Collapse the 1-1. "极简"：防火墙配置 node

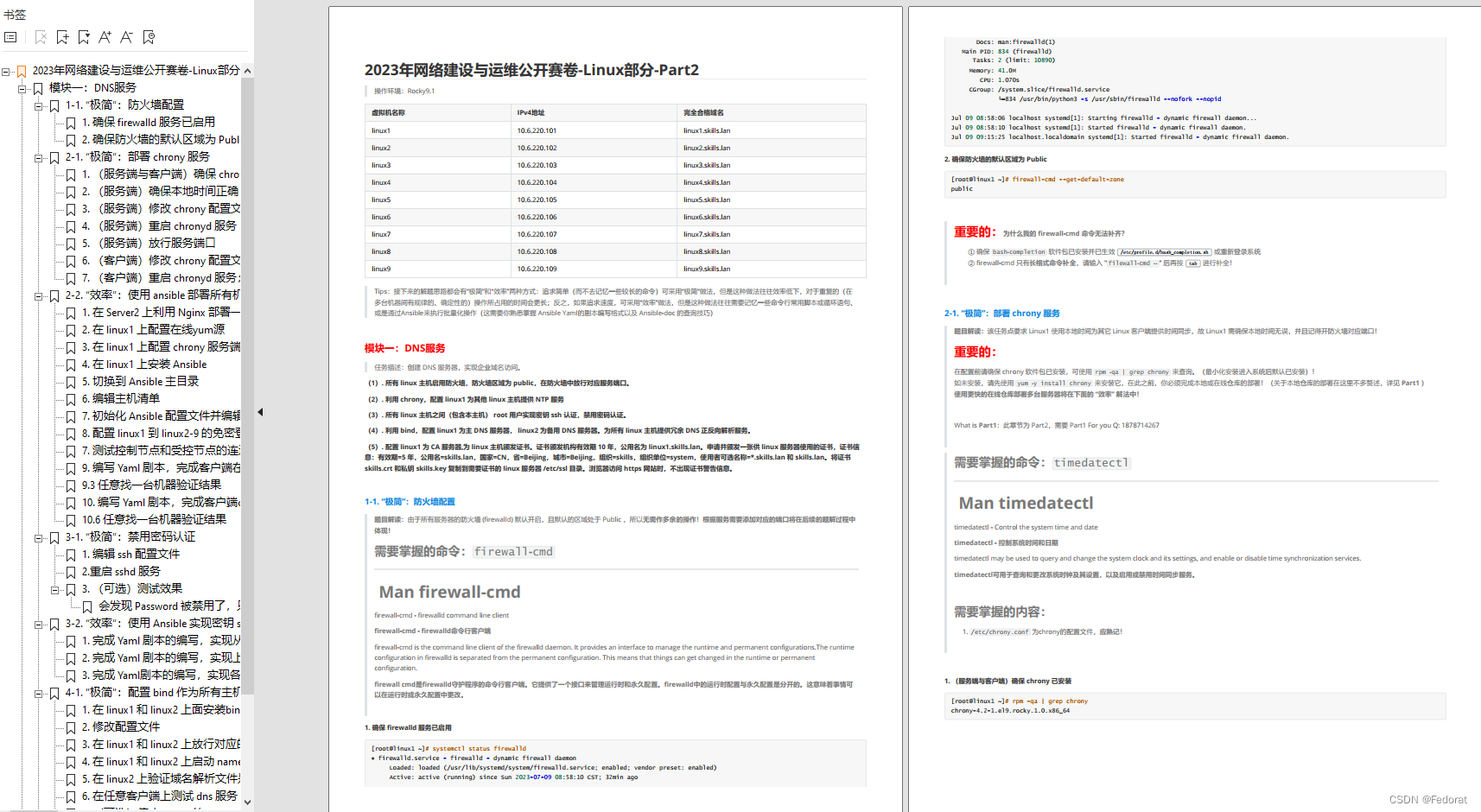(39, 106)
